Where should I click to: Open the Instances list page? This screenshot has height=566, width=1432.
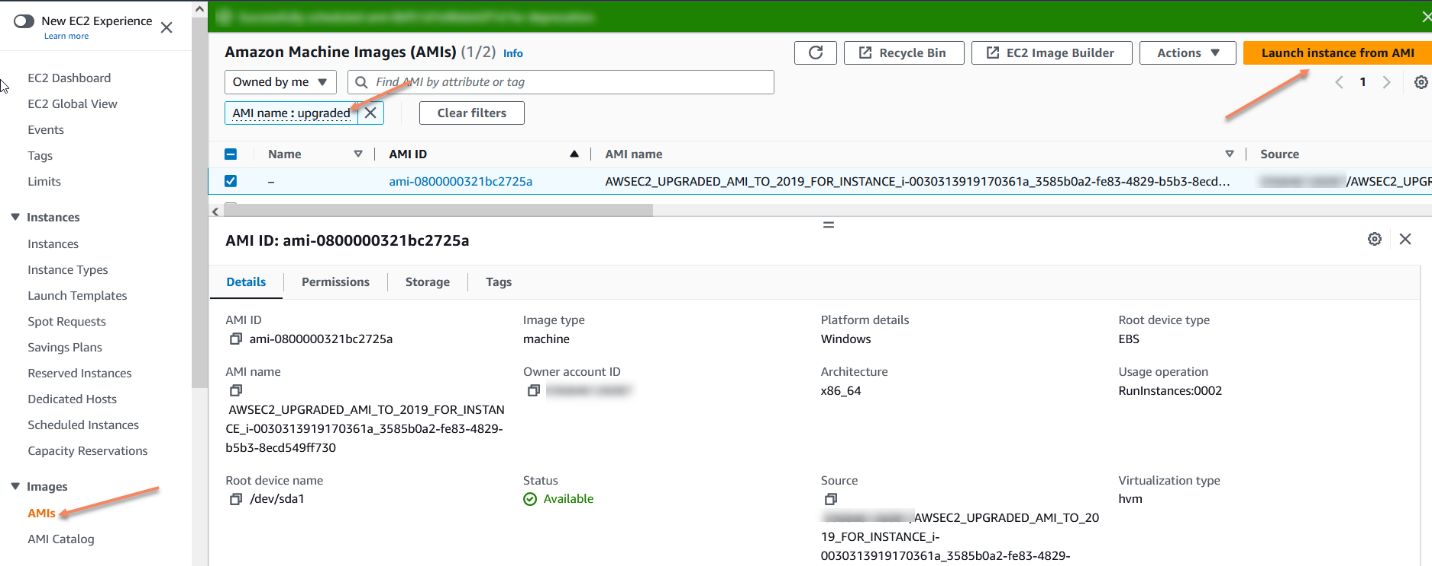(x=53, y=244)
